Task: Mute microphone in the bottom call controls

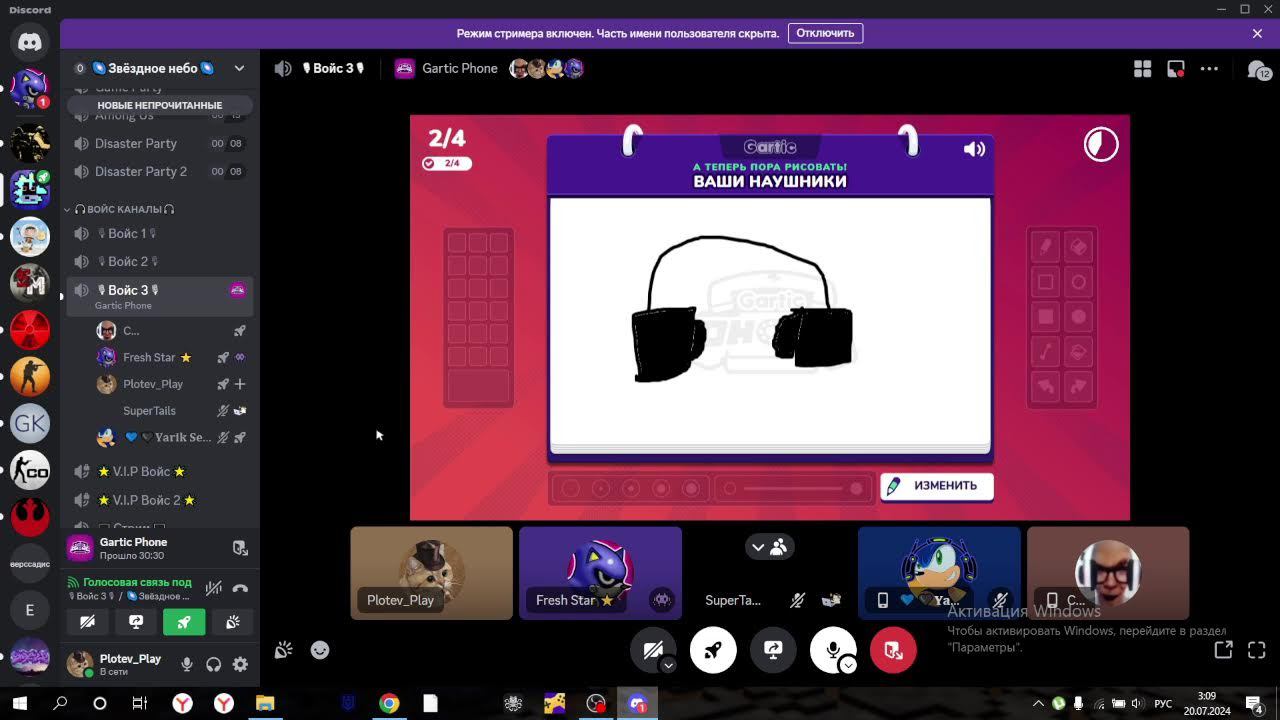Action: point(832,650)
